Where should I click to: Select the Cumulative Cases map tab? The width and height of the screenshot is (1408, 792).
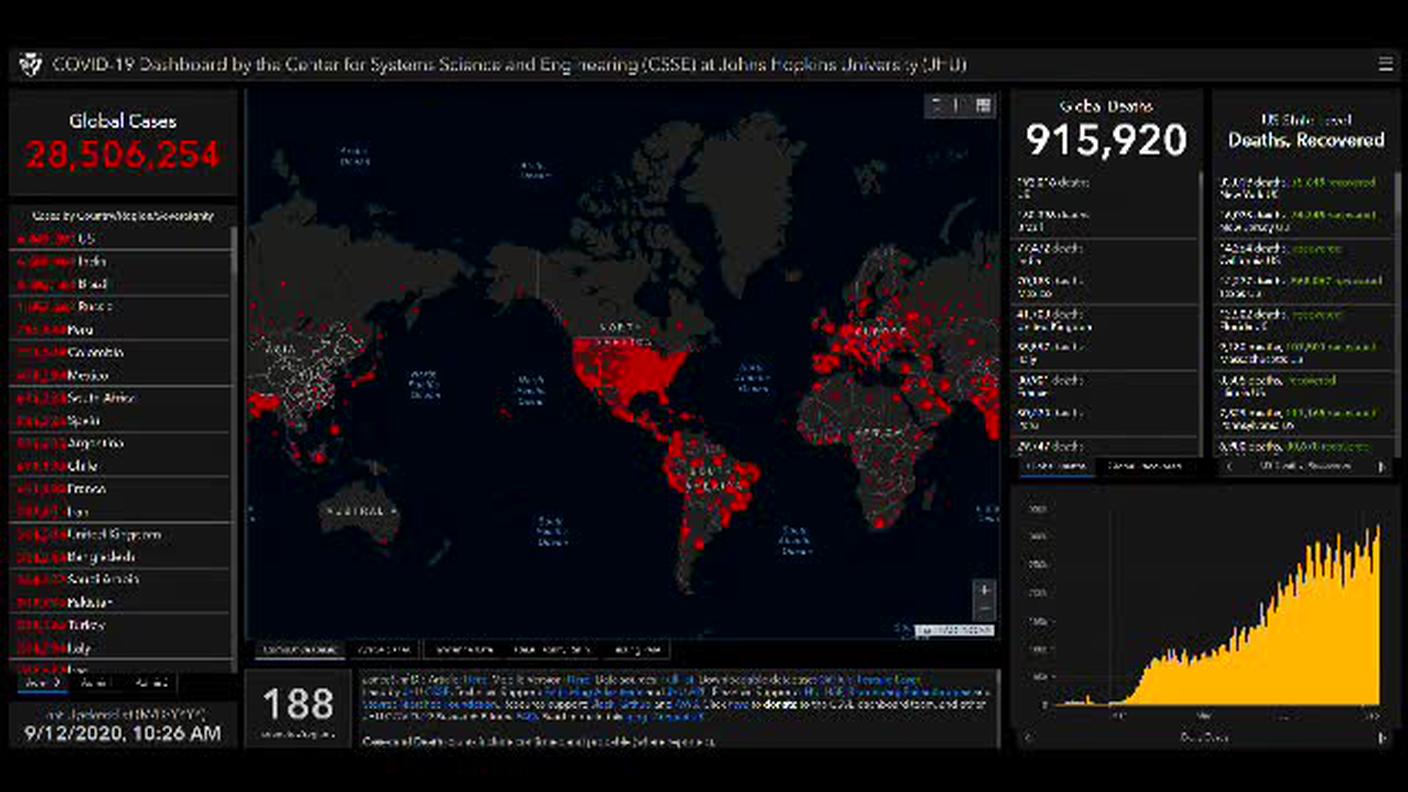[299, 650]
